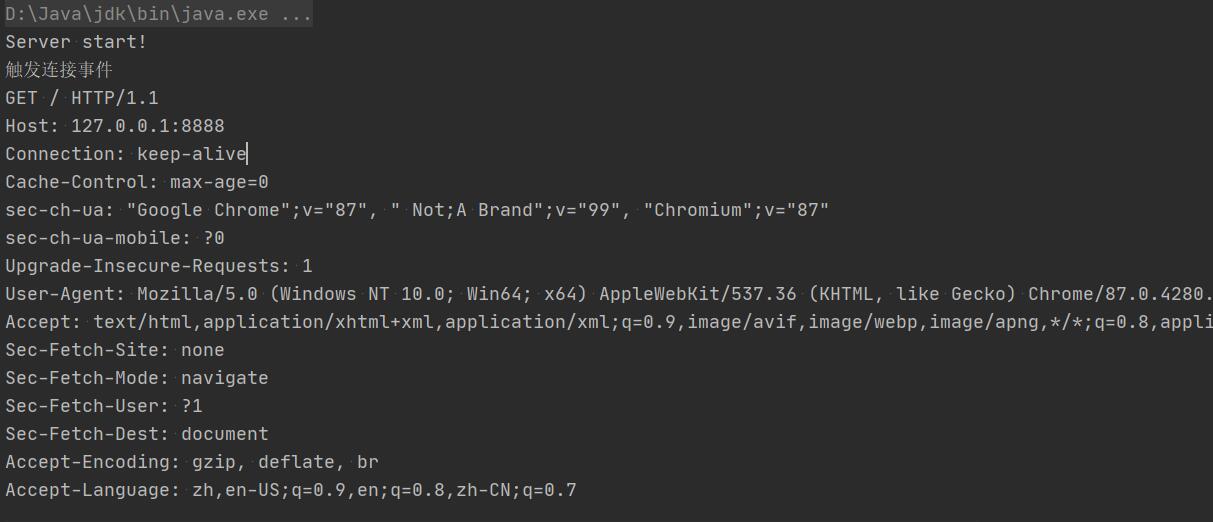The height and width of the screenshot is (522, 1213).
Task: Click 'AppleWebKit/537.36' in the User-Agent line
Action: pos(698,294)
